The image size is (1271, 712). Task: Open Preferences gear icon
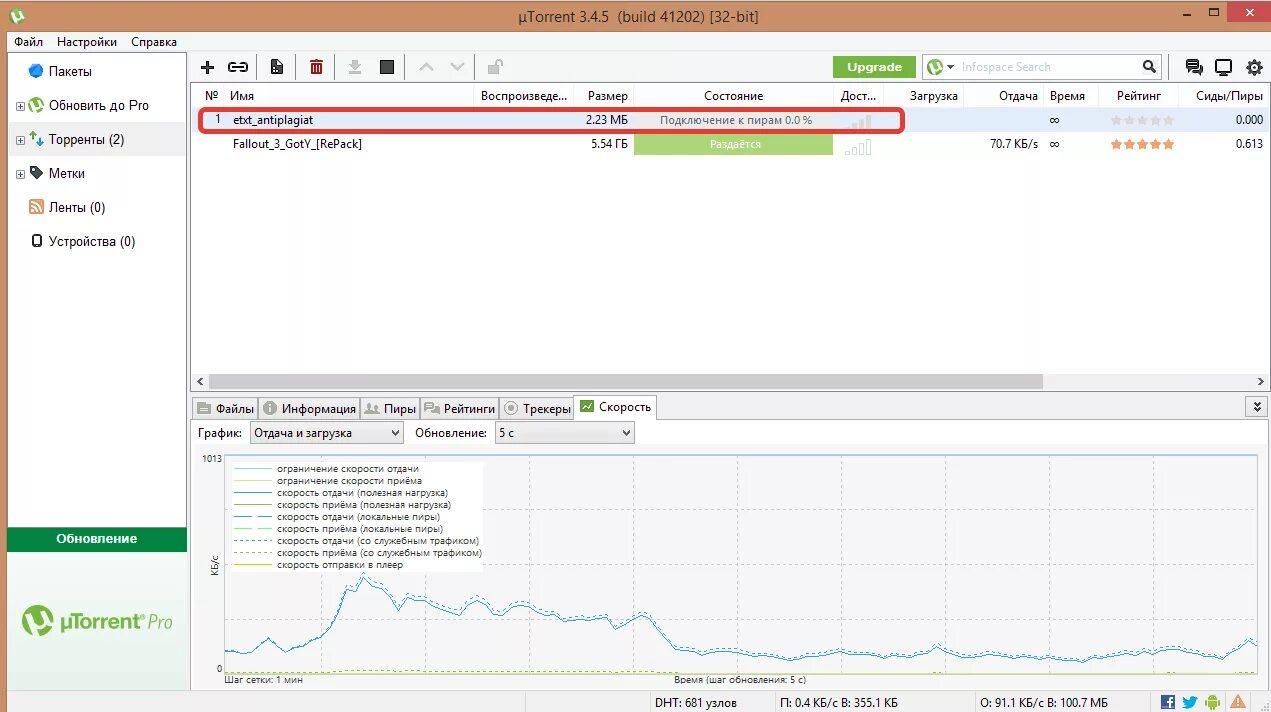[1254, 67]
